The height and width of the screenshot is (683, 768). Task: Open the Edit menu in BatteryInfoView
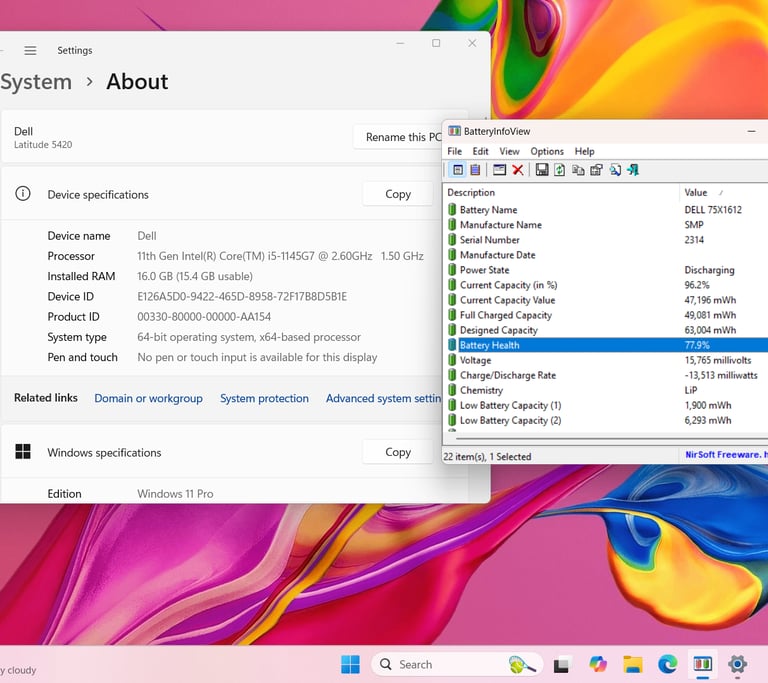click(x=480, y=151)
